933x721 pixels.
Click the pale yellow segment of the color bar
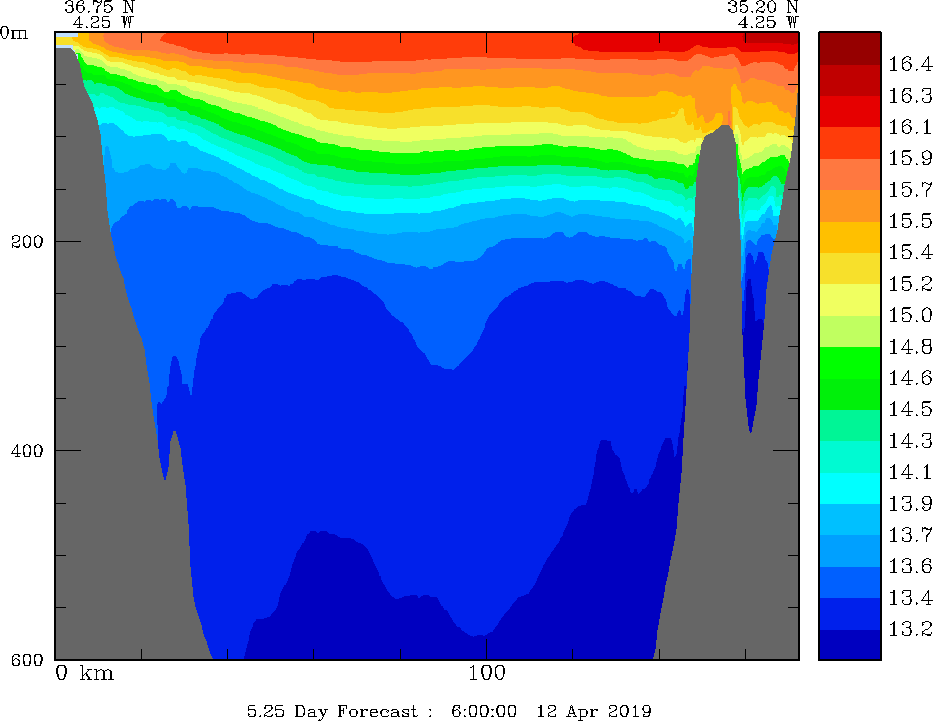(x=850, y=300)
